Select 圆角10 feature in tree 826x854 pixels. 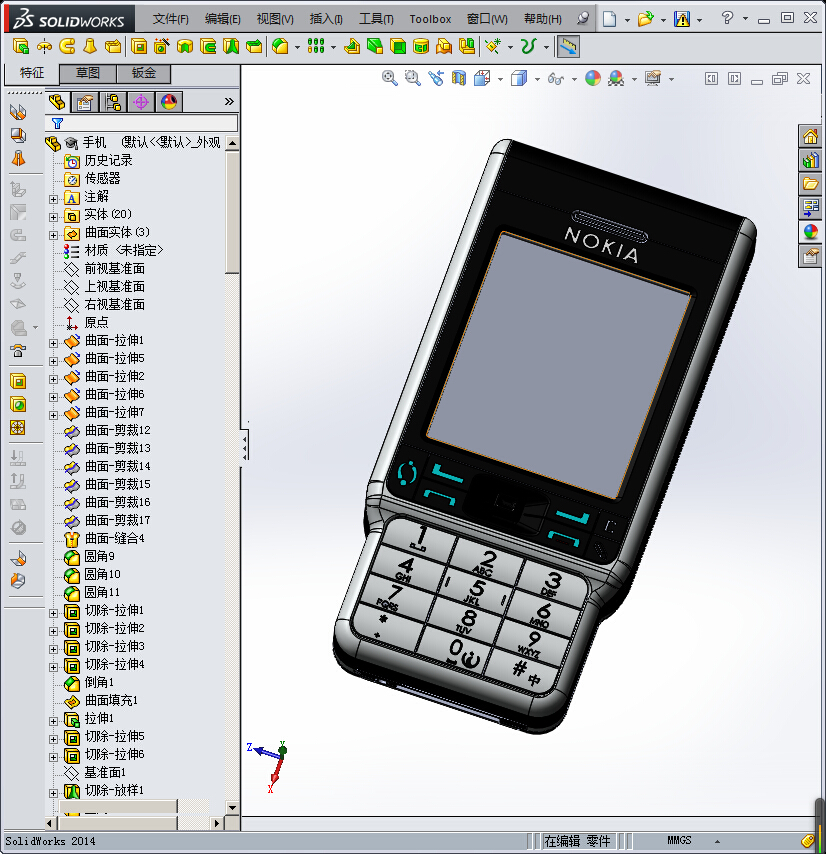(x=102, y=574)
